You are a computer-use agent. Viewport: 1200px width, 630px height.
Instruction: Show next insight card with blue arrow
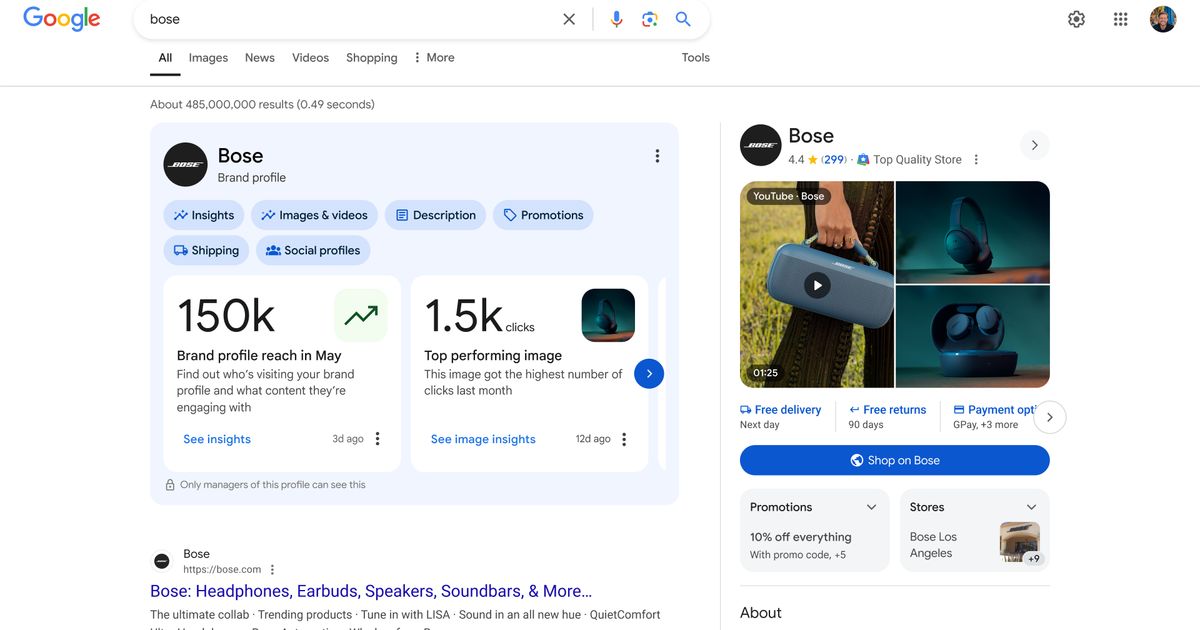(x=649, y=373)
